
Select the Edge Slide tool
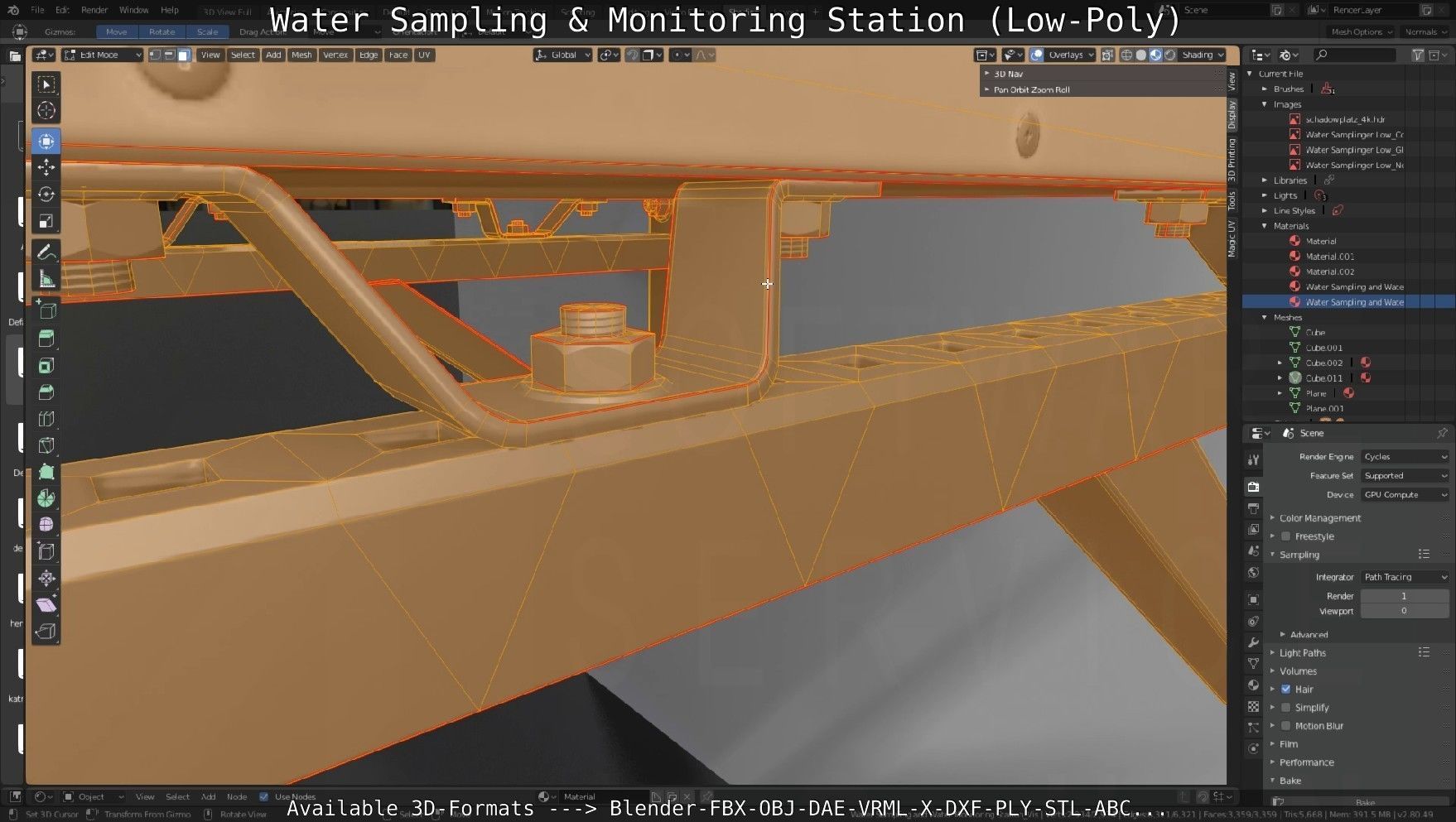pos(46,551)
